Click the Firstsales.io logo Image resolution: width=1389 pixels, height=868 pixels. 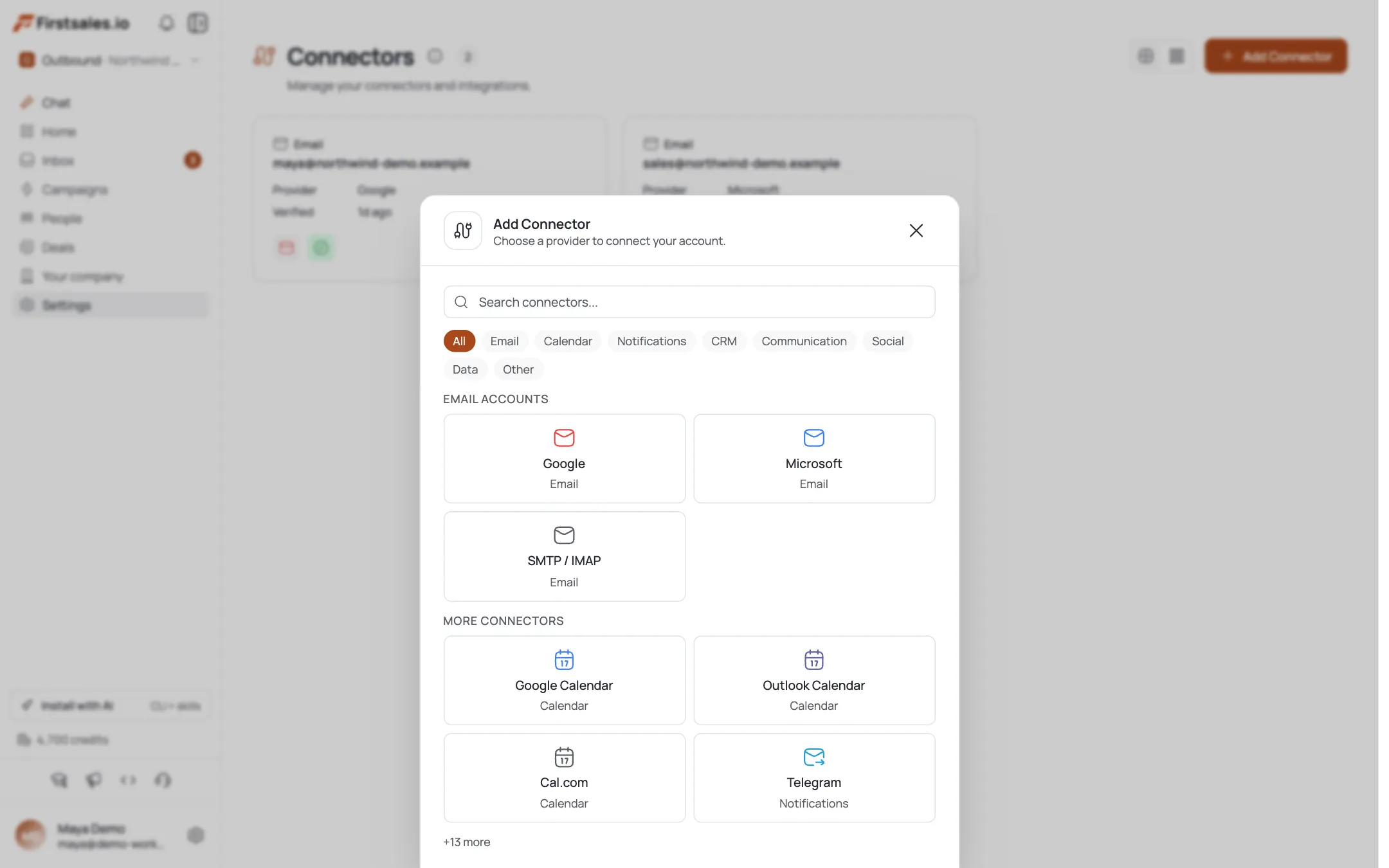pyautogui.click(x=72, y=23)
